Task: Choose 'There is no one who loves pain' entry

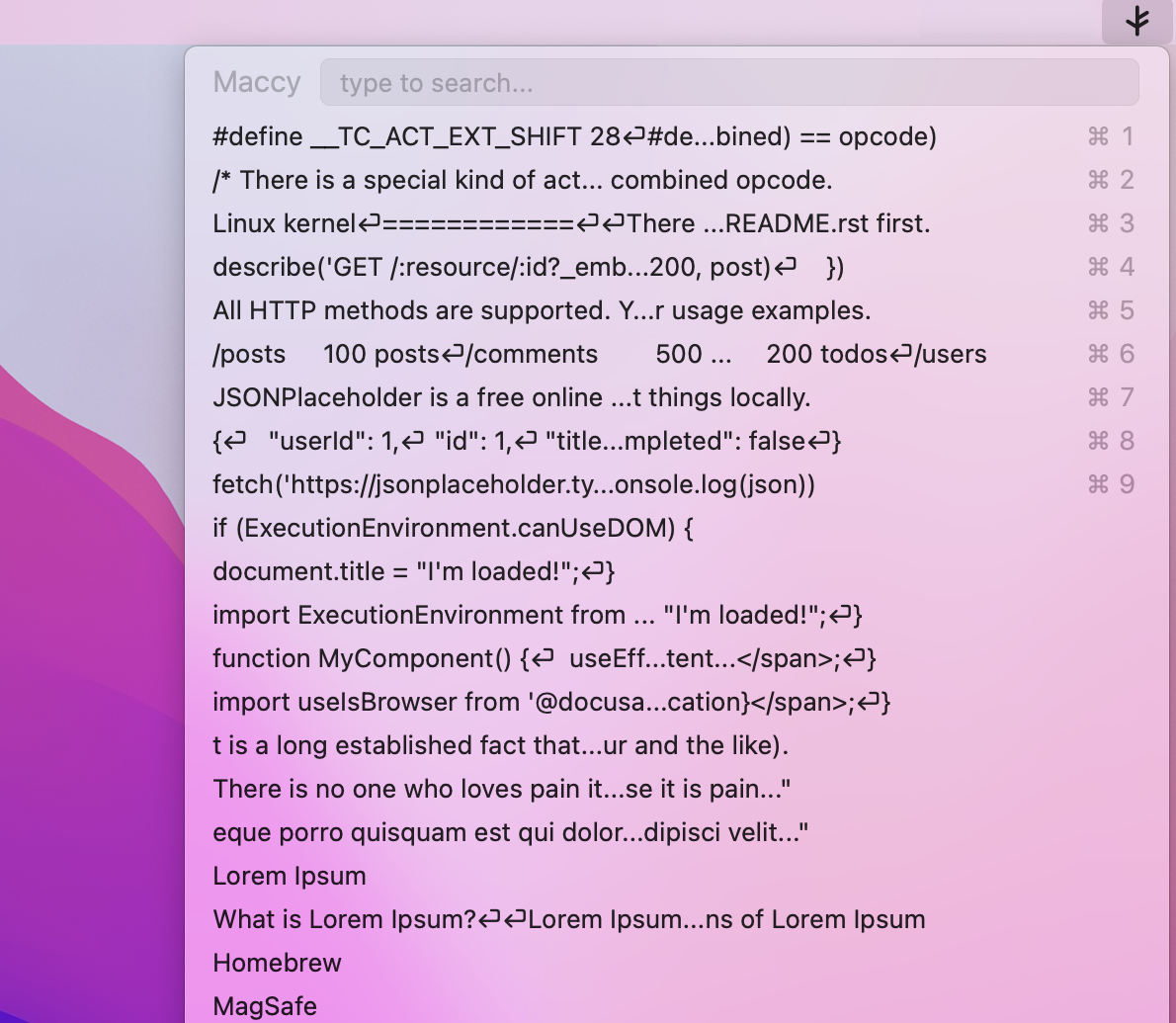Action: pos(677,789)
